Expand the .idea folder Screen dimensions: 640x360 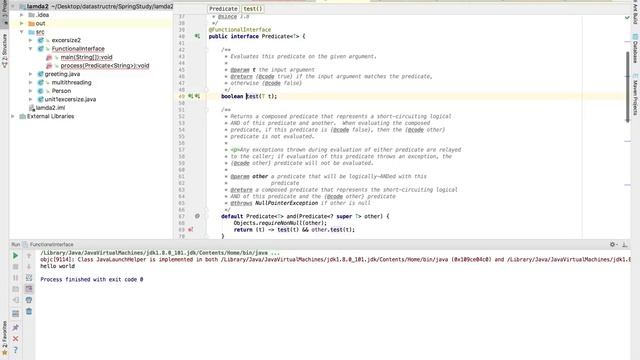click(22, 15)
